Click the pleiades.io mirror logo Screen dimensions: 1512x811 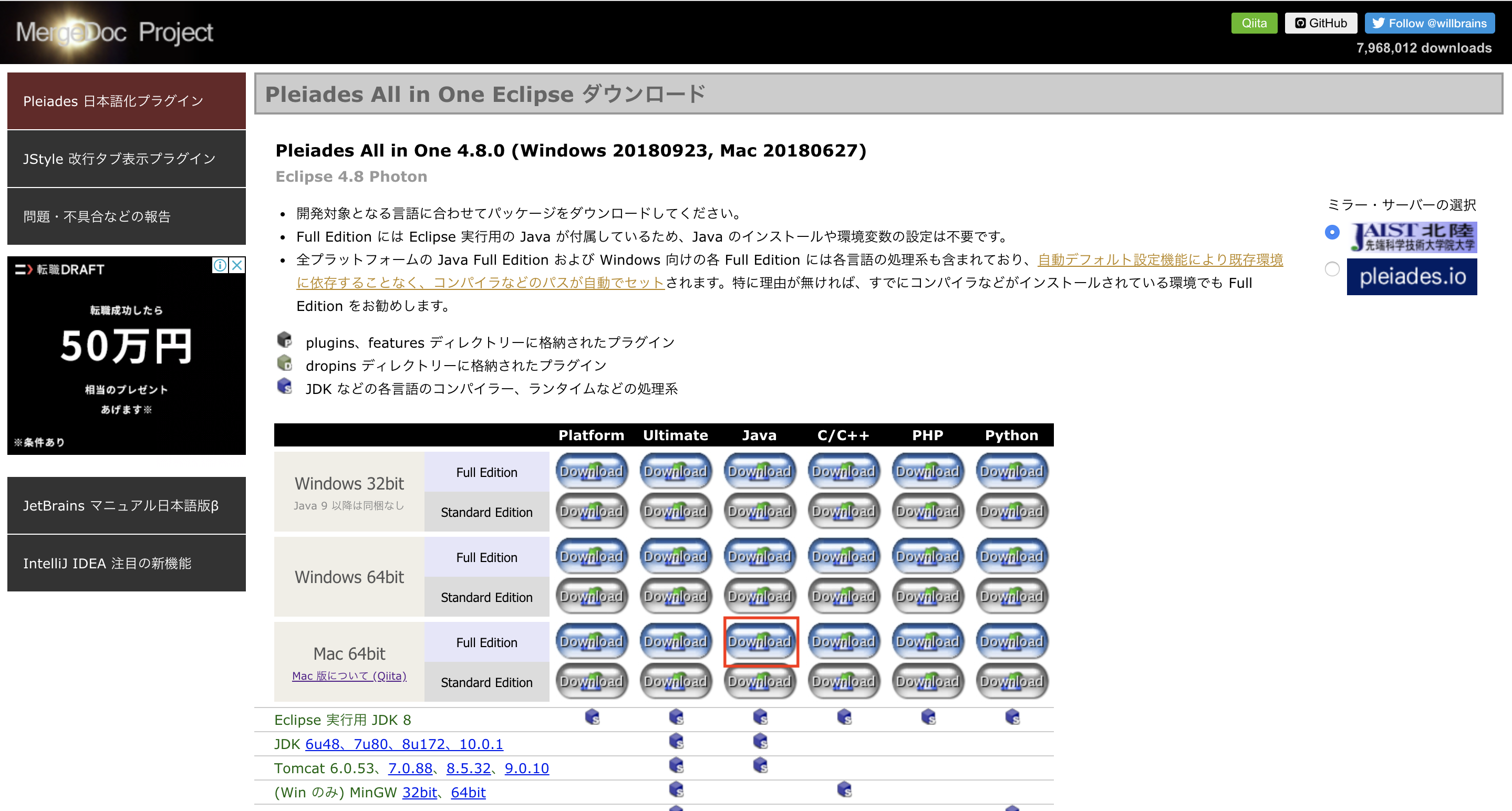pyautogui.click(x=1412, y=276)
